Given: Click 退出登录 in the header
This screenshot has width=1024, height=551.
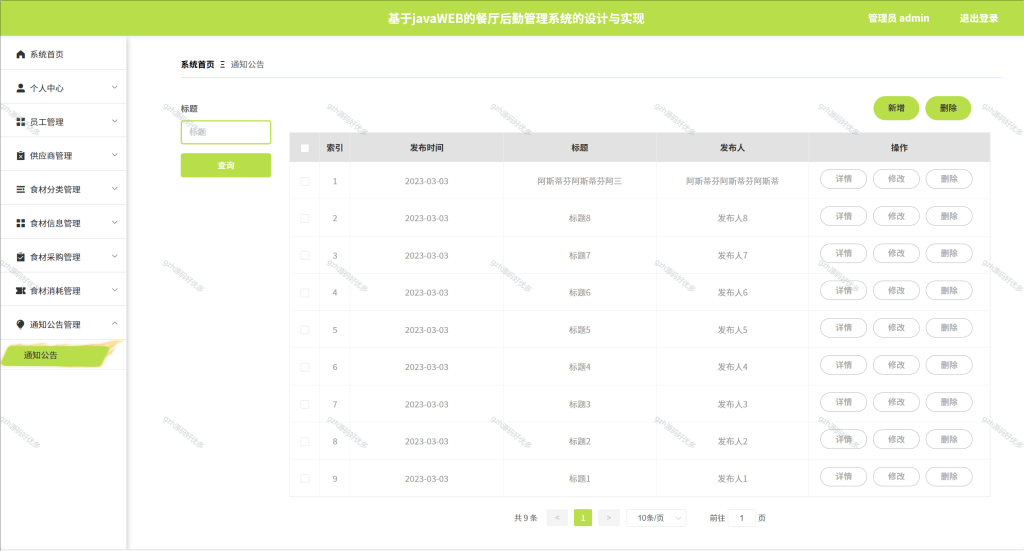Looking at the screenshot, I should point(978,18).
